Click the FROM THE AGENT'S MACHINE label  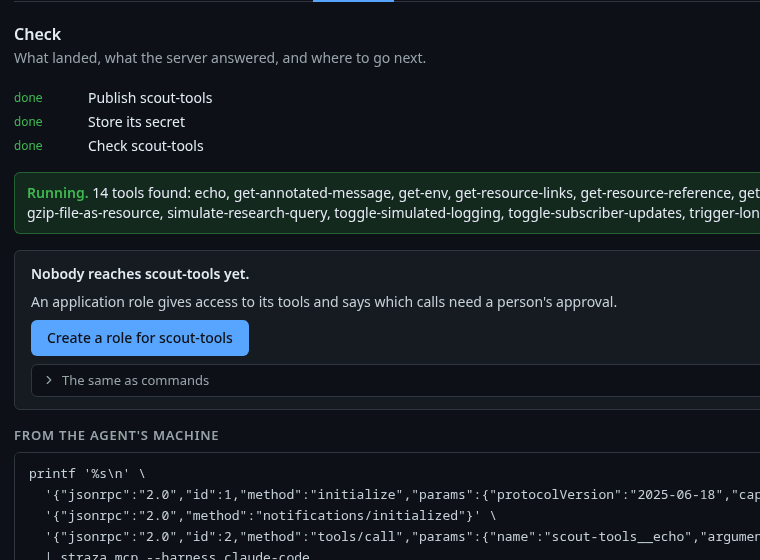(116, 435)
